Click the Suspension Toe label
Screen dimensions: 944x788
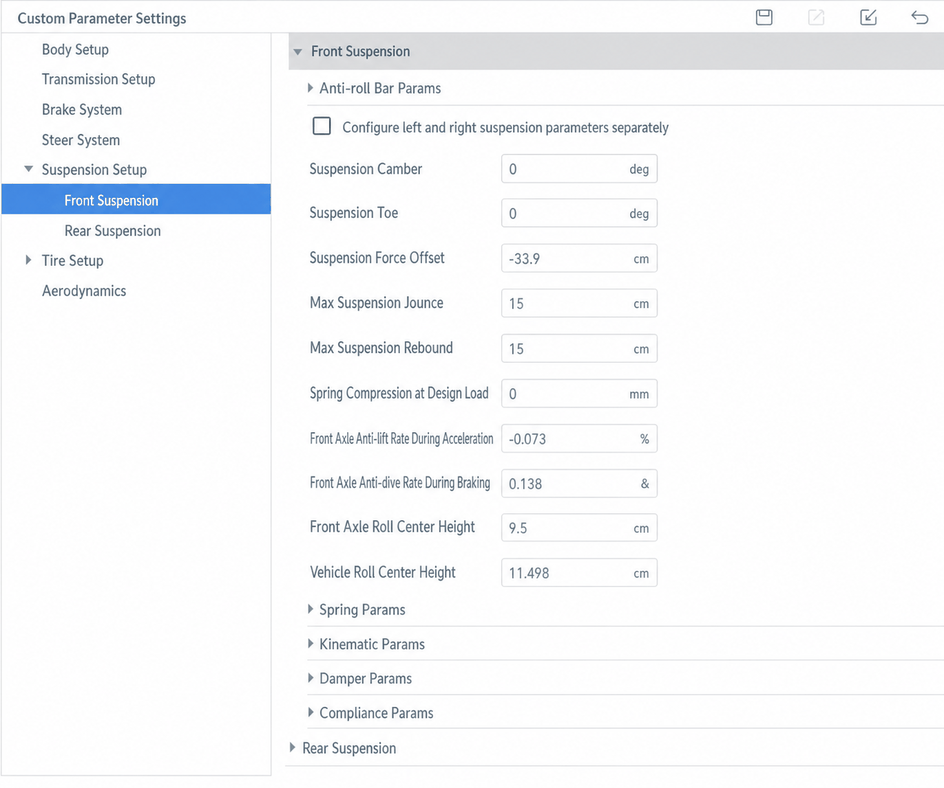point(353,213)
